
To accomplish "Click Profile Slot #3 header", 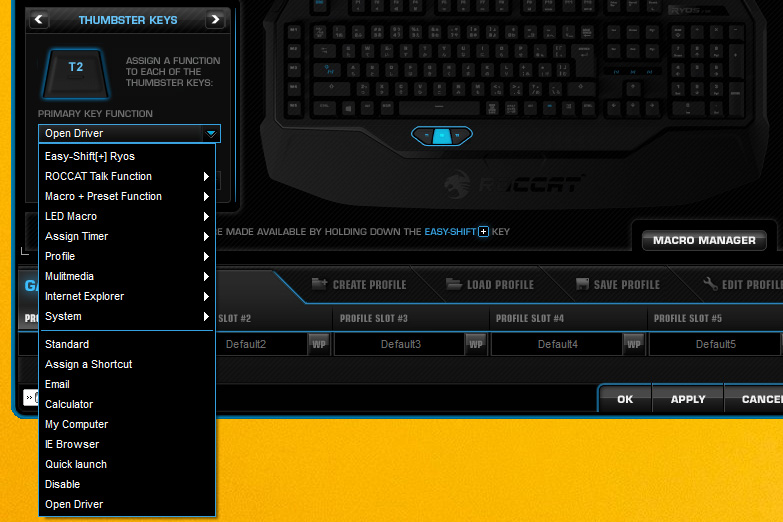I will (374, 318).
